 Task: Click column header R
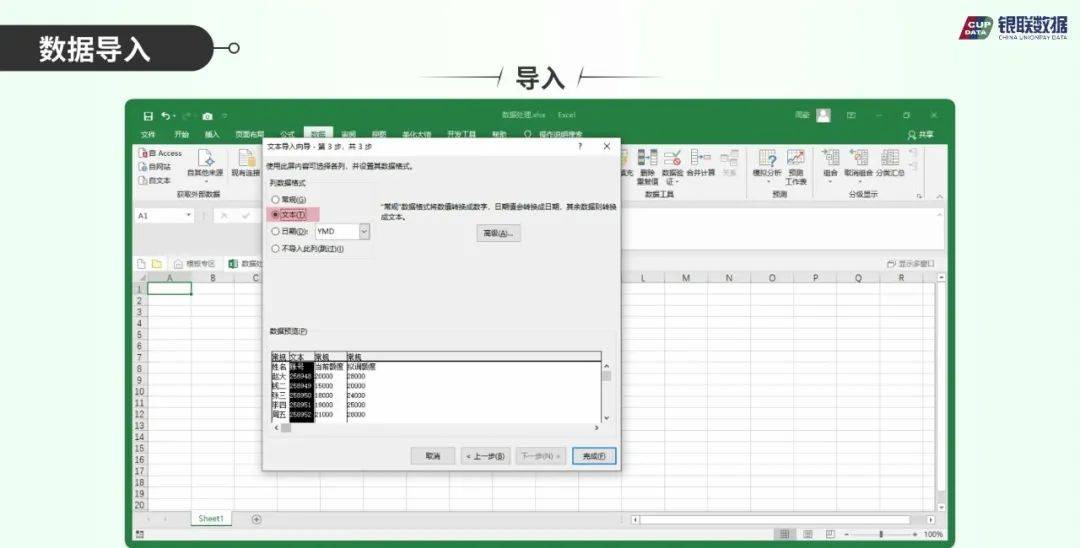(901, 278)
